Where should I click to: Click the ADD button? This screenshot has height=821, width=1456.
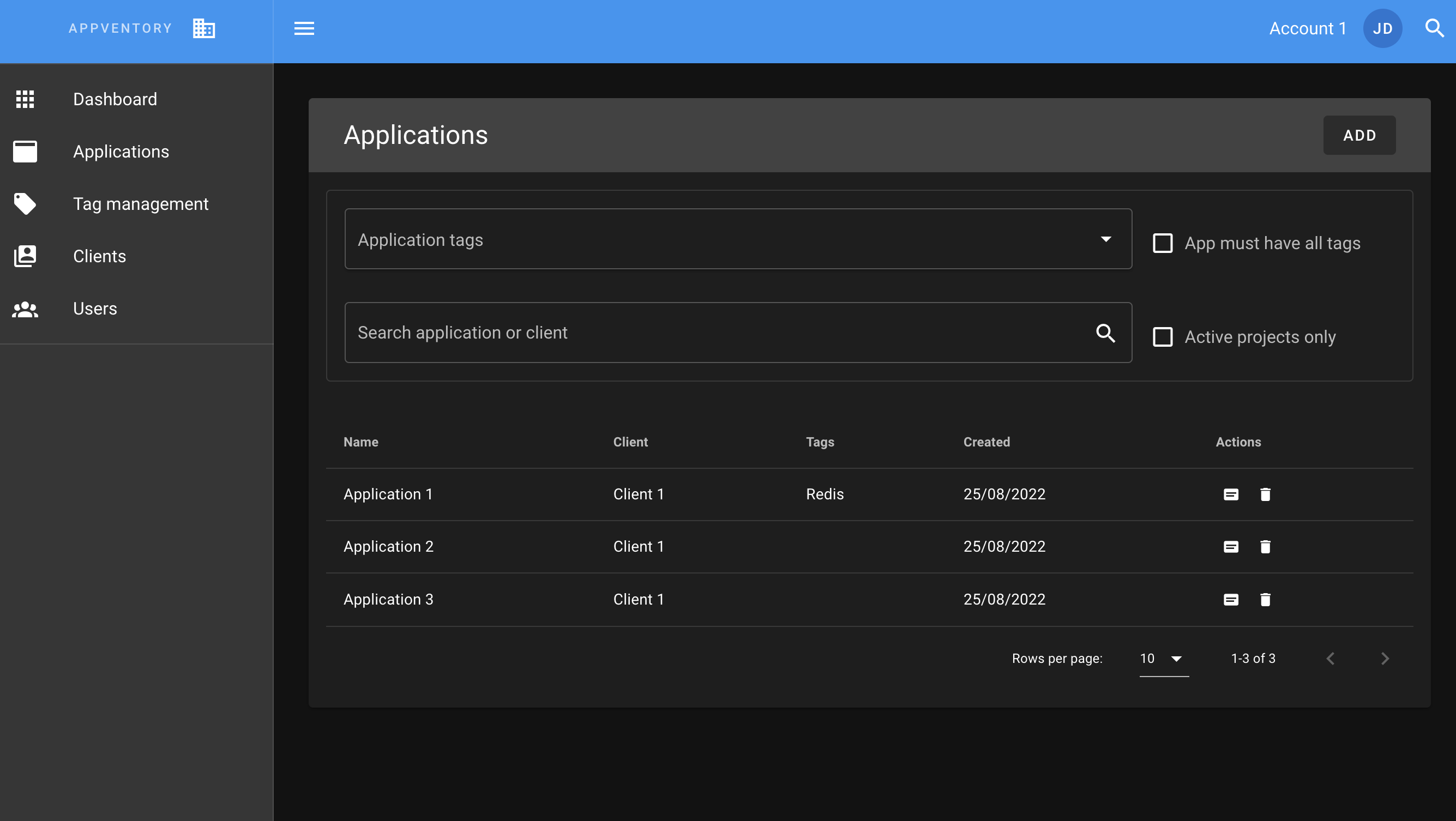1359,135
